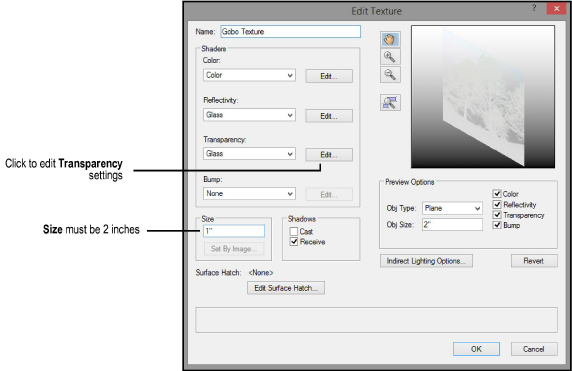572x371 pixels.
Task: Click Edit button for Transparency shader
Action: (x=329, y=155)
